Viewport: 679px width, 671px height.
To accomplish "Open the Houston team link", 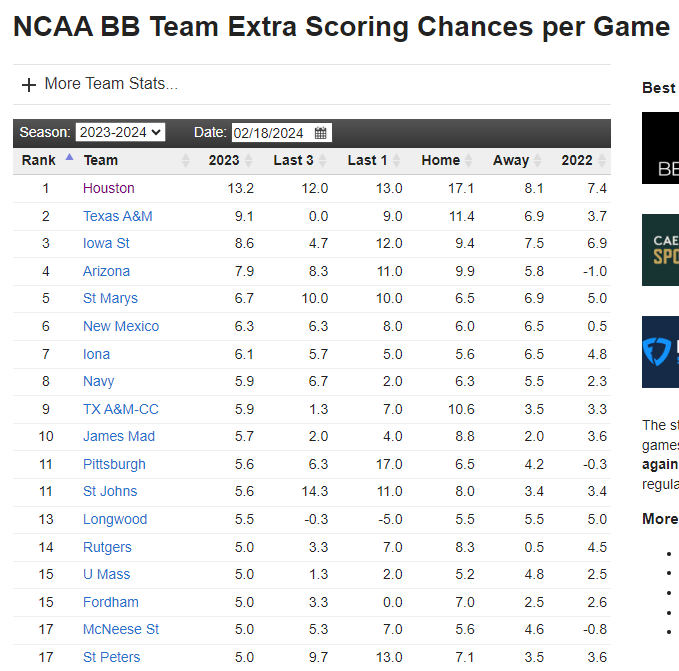I will 108,188.
